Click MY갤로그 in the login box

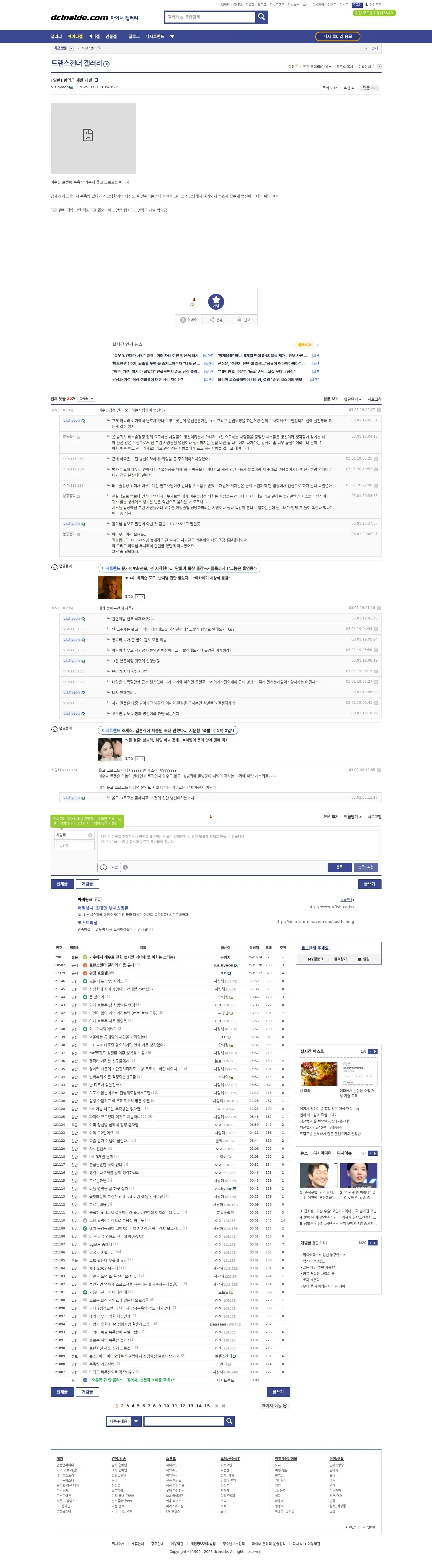coord(315,959)
